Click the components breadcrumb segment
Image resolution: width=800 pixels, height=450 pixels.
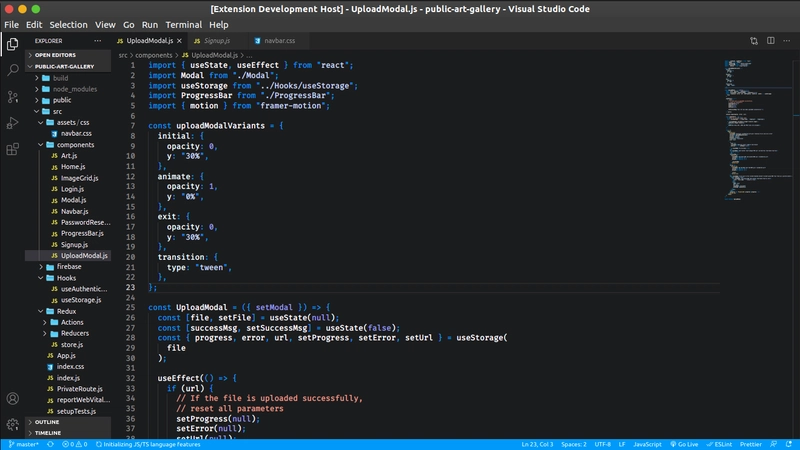[154, 55]
